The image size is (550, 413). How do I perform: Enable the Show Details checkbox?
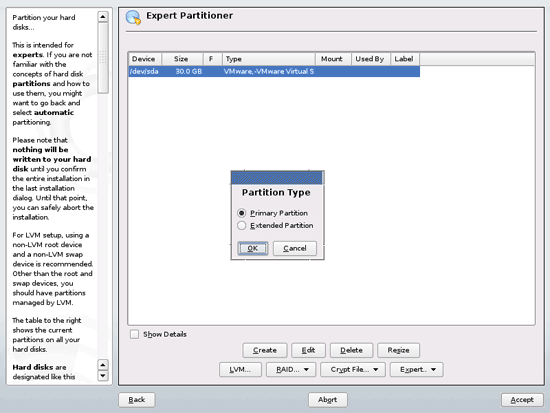[134, 334]
